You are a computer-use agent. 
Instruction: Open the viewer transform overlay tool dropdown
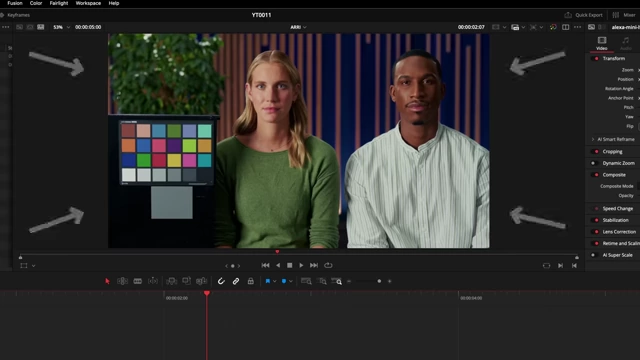(x=33, y=266)
